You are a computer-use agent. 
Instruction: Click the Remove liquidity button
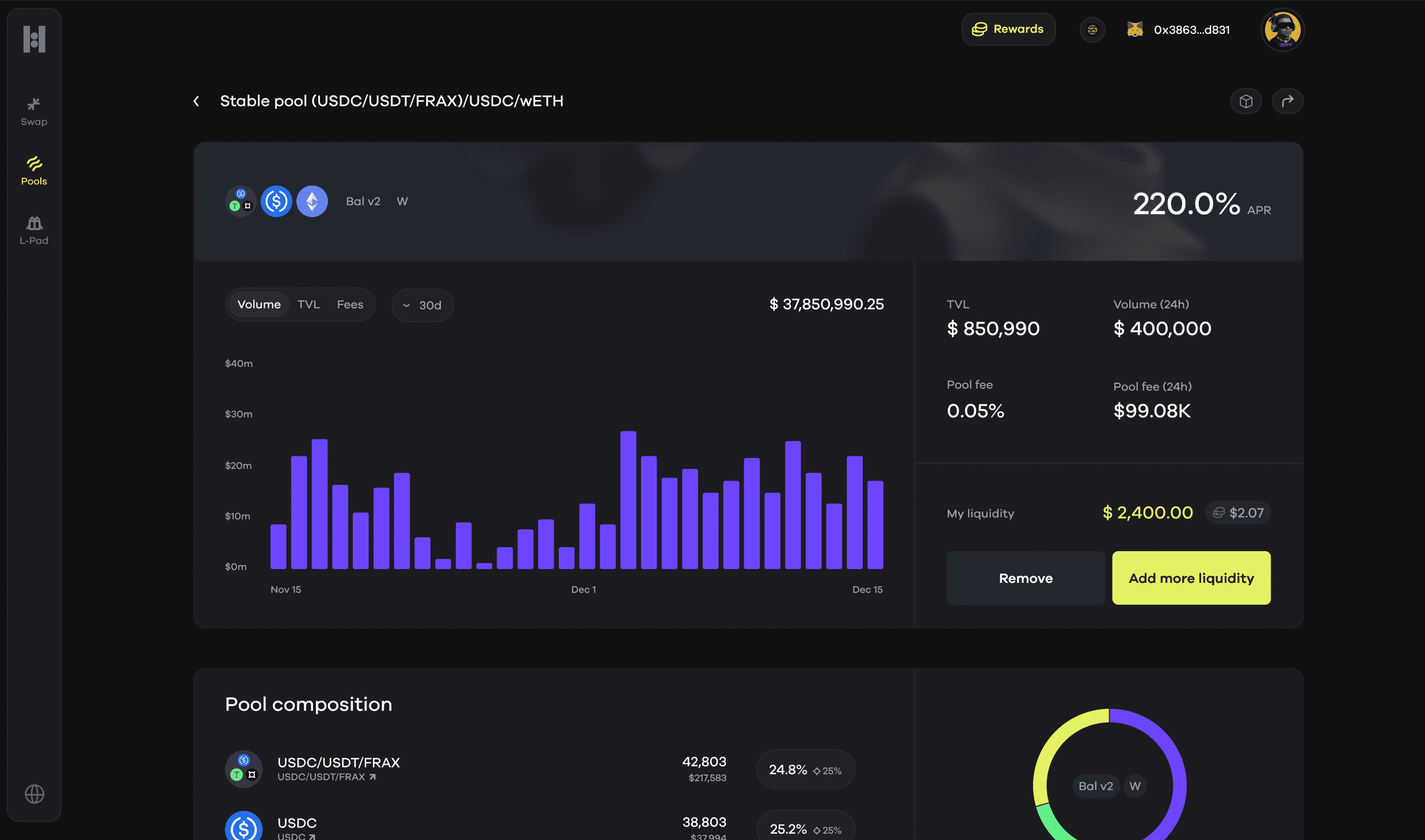1026,578
